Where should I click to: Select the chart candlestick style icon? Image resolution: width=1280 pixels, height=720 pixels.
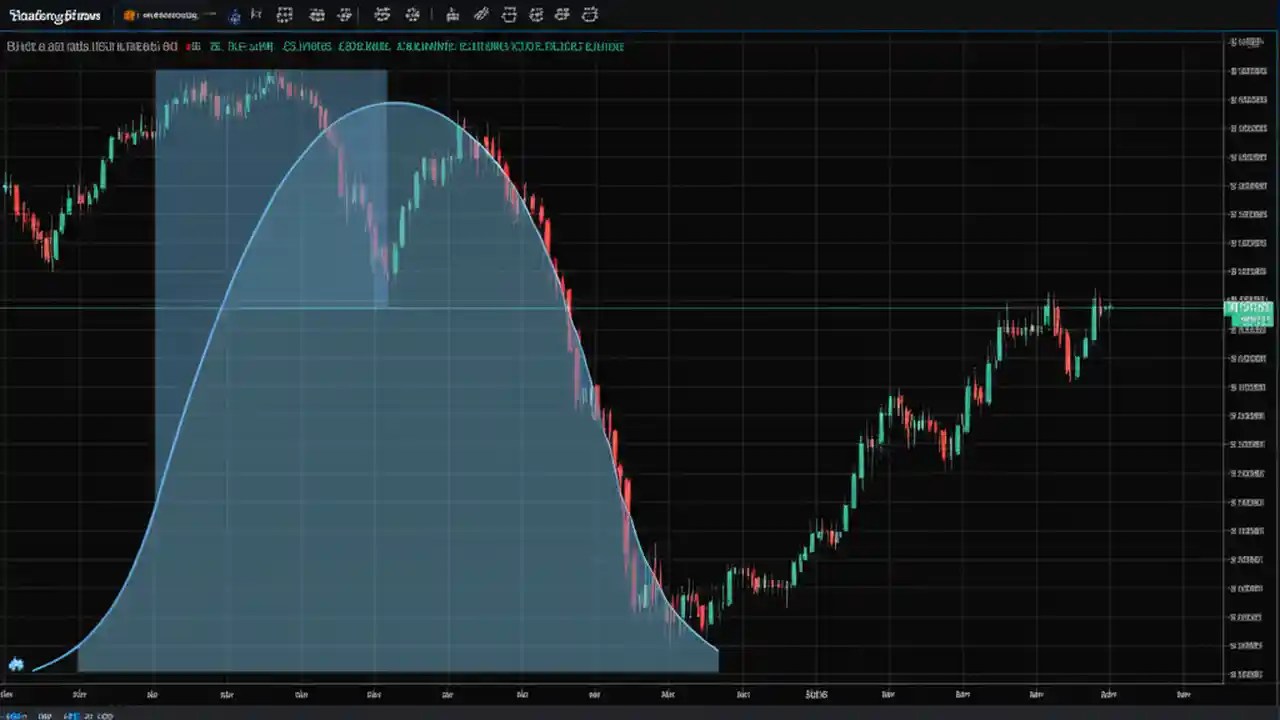tap(284, 15)
